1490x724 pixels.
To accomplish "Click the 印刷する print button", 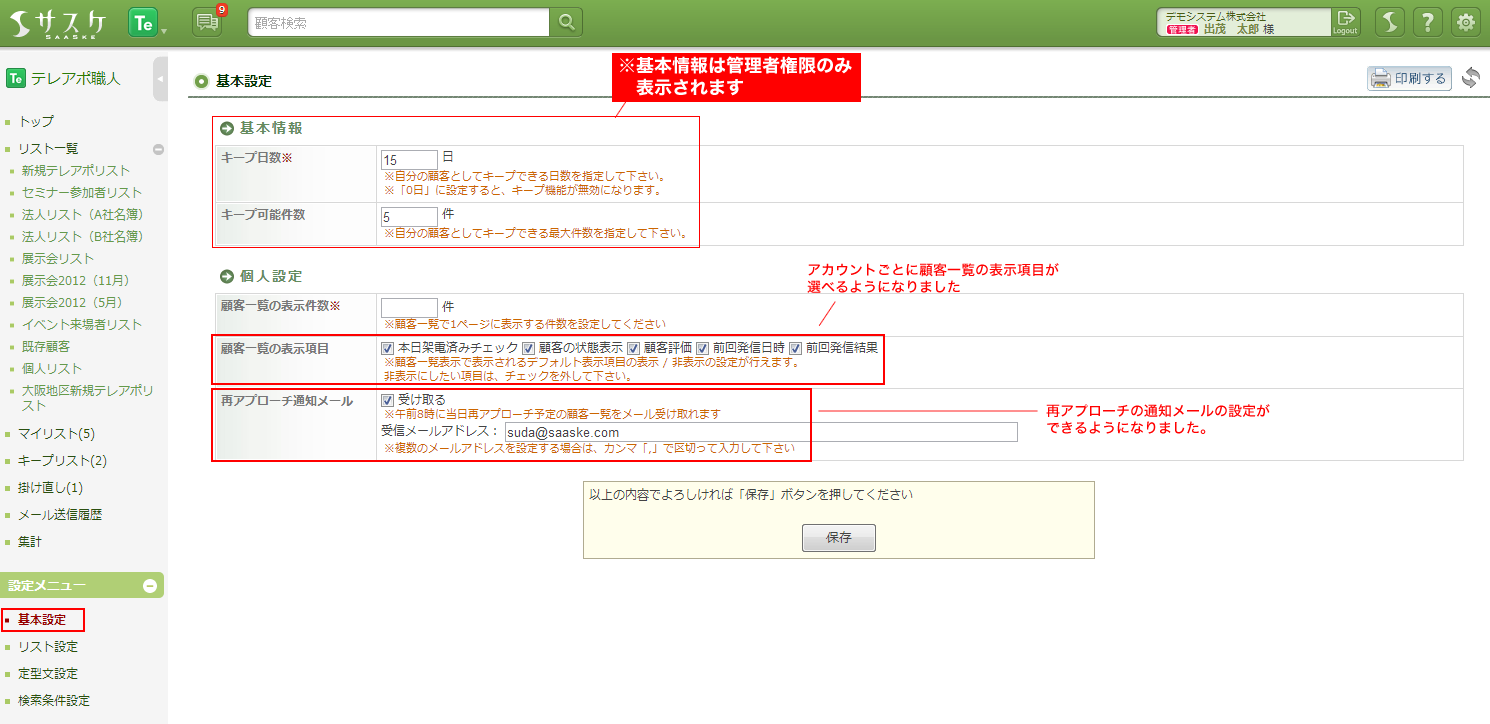I will (x=1409, y=79).
